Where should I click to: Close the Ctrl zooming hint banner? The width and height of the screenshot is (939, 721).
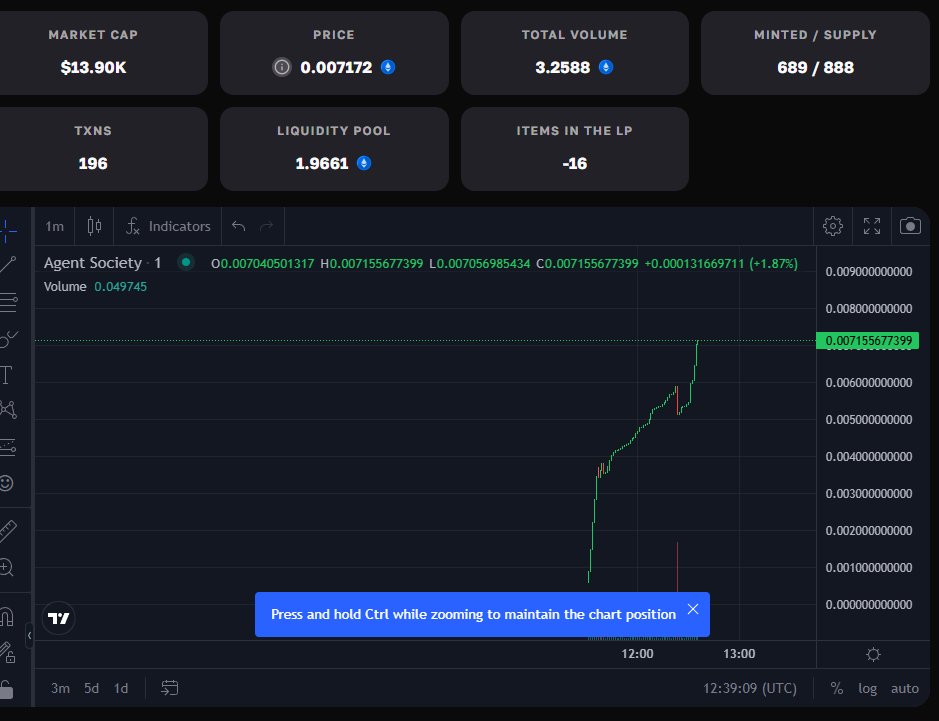(693, 609)
